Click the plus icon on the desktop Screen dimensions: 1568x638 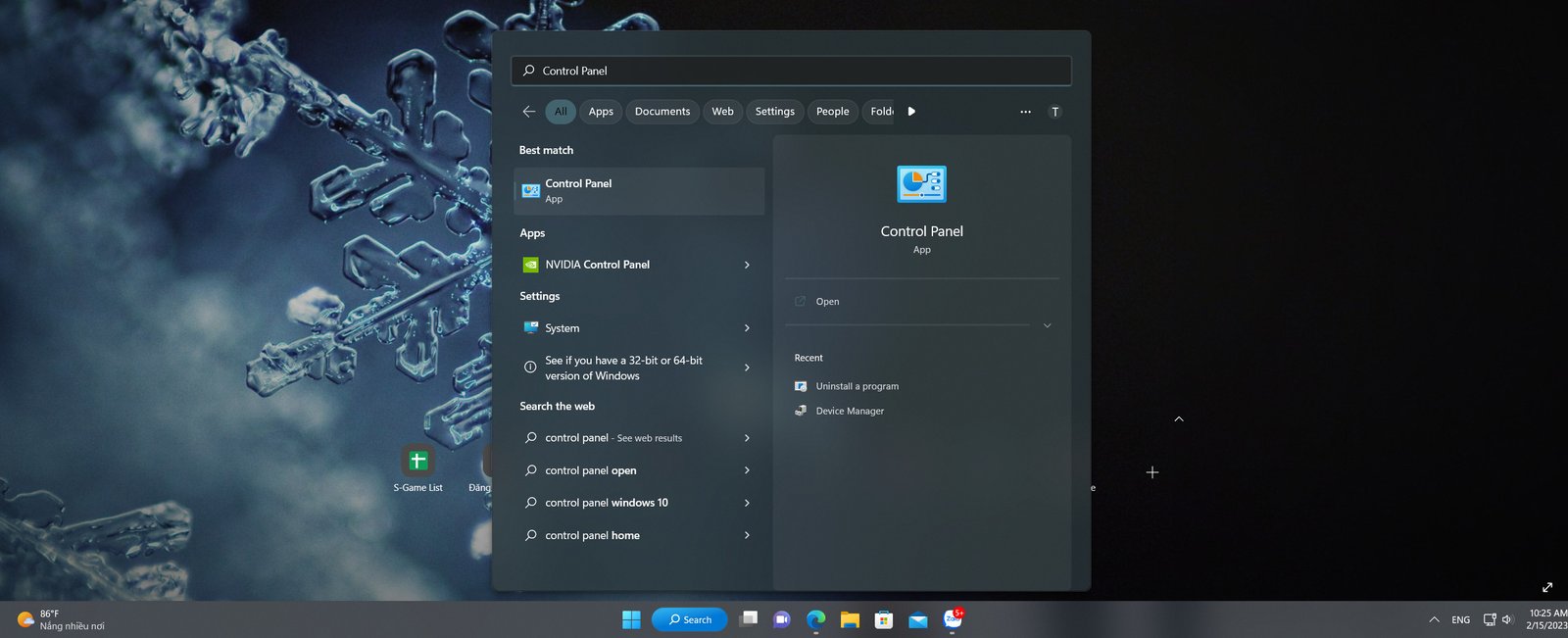(1152, 472)
